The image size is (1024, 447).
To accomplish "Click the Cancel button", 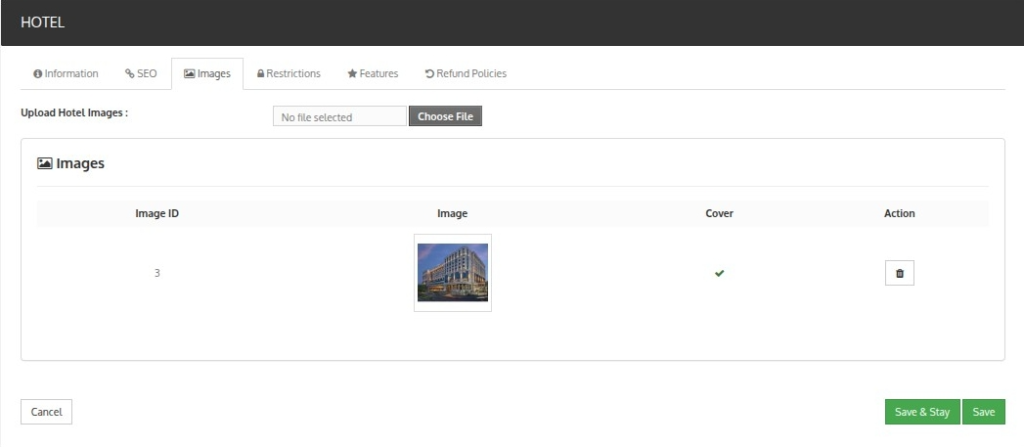I will click(x=46, y=412).
